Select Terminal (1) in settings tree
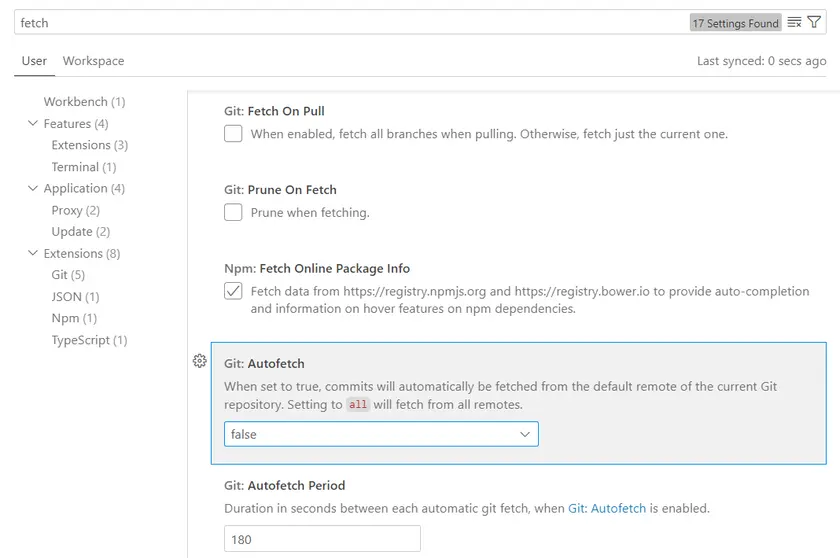 coord(84,167)
